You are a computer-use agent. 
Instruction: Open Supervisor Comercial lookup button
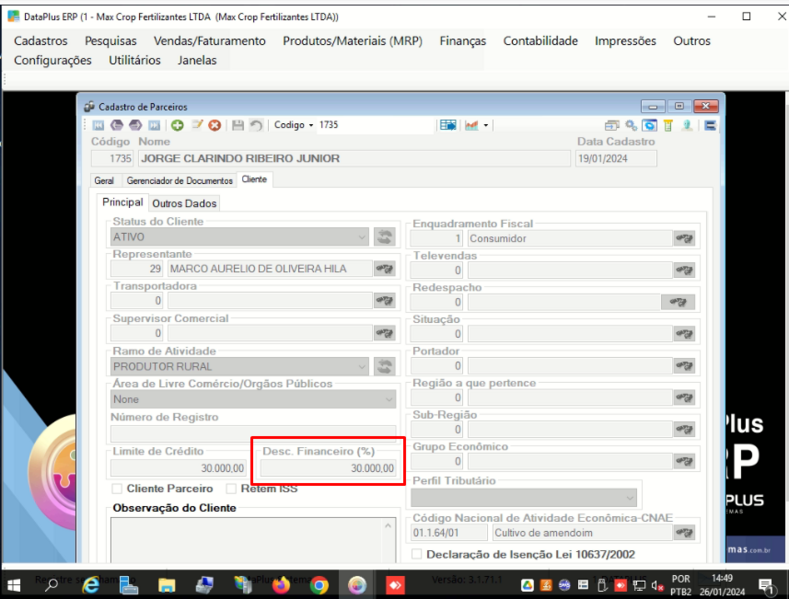pyautogui.click(x=384, y=333)
